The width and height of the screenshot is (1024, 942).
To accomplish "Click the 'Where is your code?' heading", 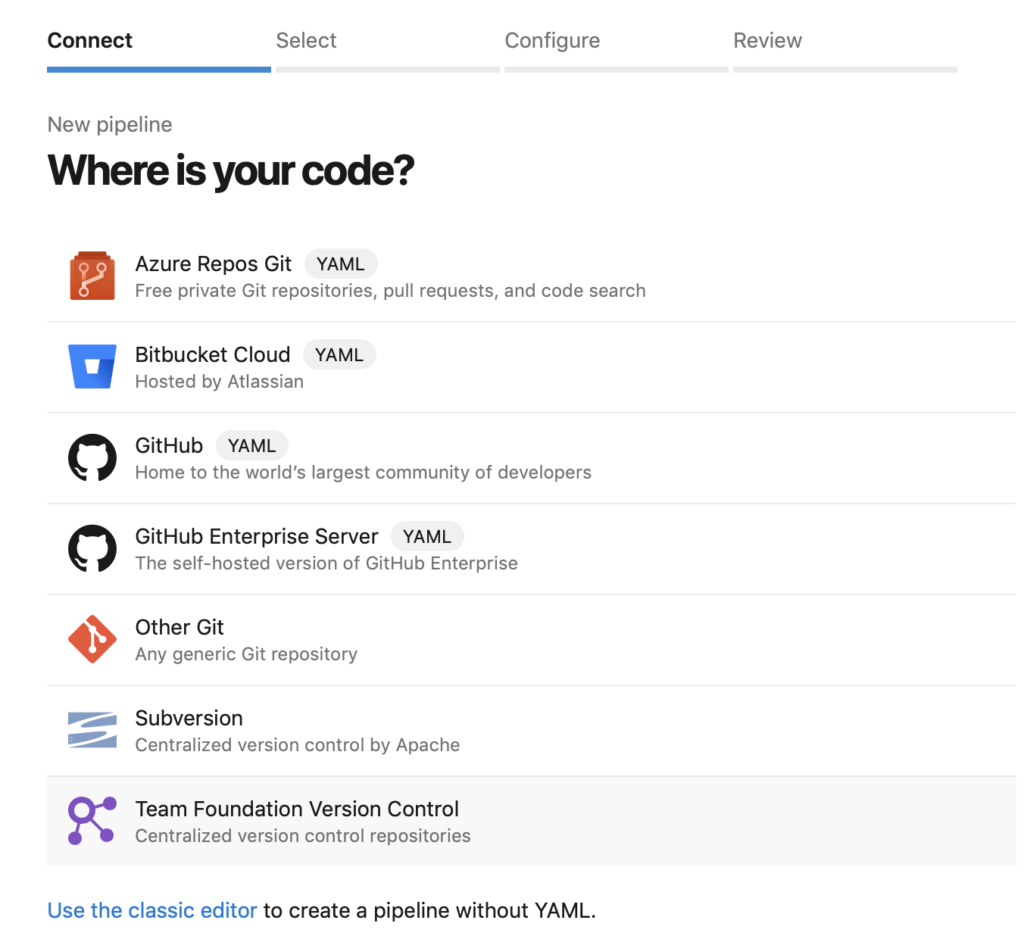I will [231, 171].
